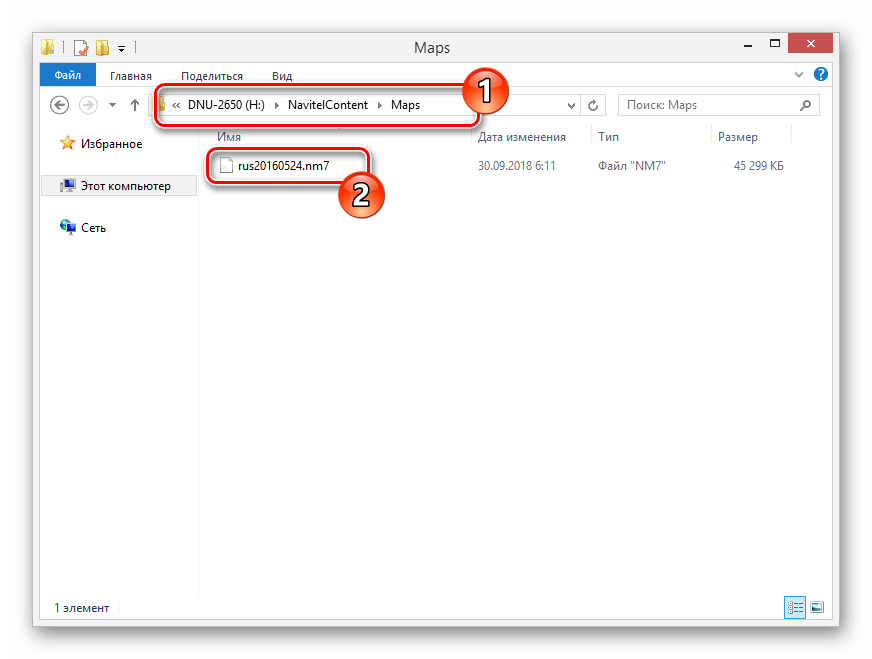Image resolution: width=872 pixels, height=659 pixels.
Task: Sort by Дата изменения column header
Action: click(522, 137)
